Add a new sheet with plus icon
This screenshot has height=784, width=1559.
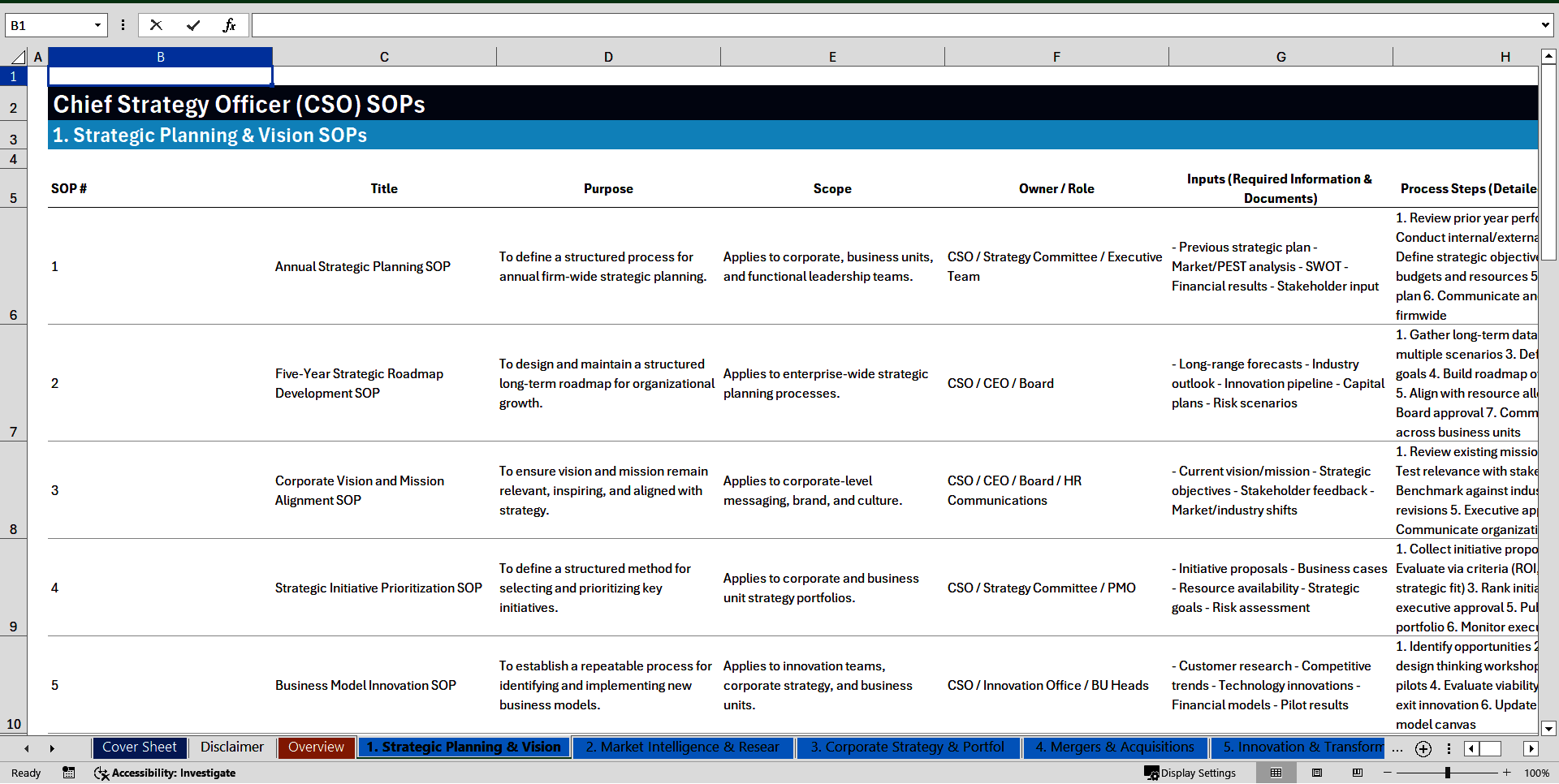coord(1423,748)
